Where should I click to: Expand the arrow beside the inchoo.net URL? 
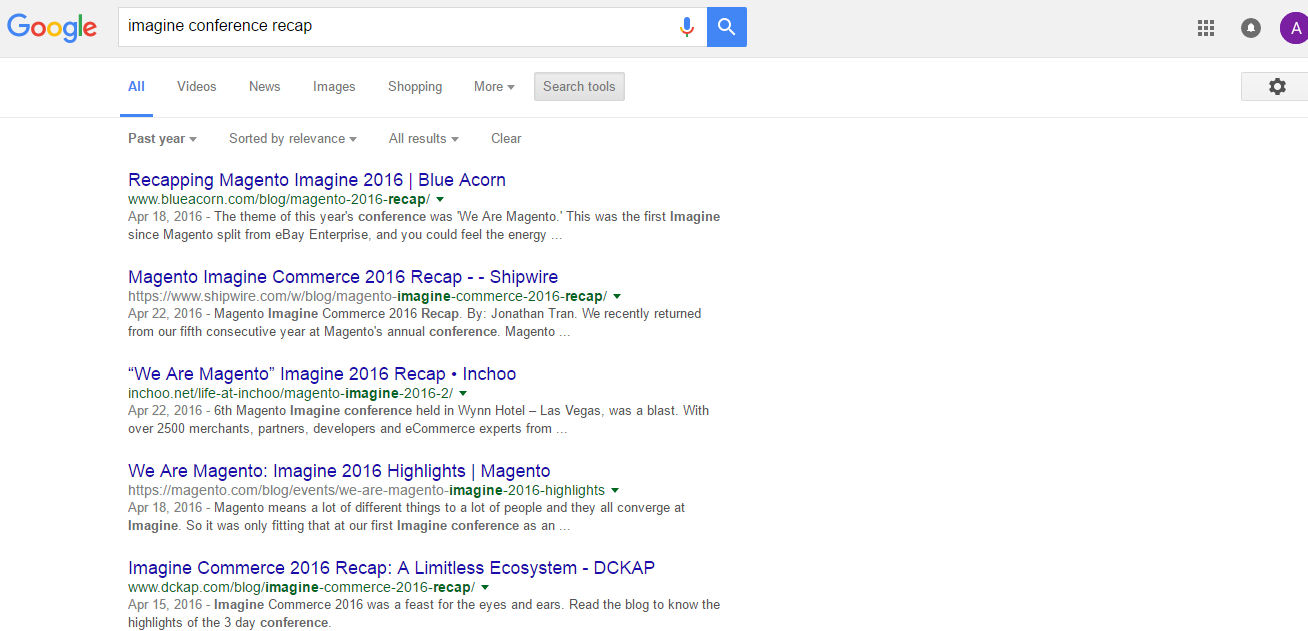(463, 394)
